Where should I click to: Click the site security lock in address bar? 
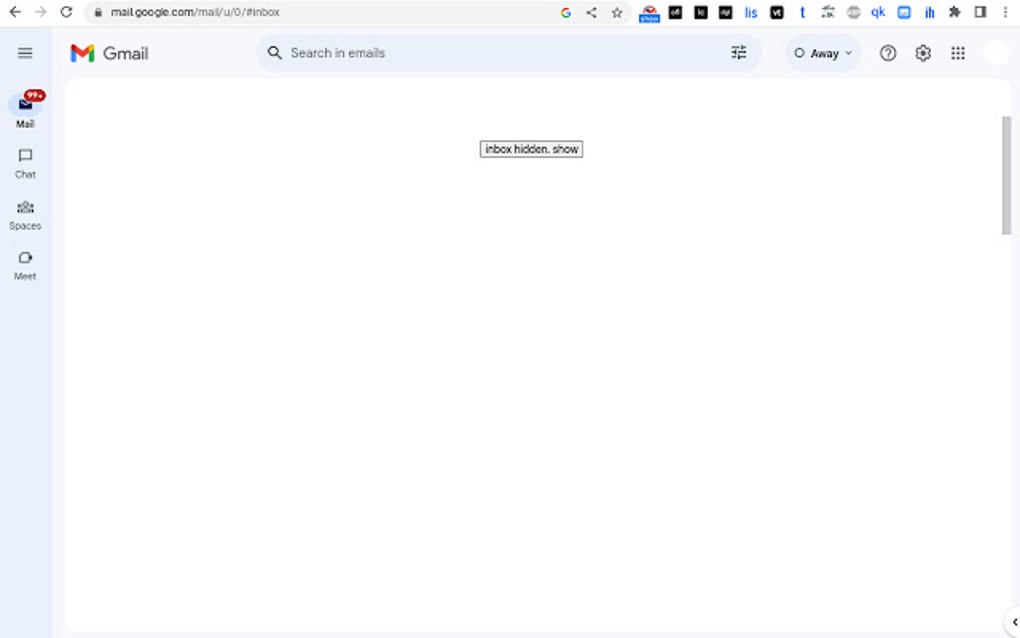point(97,12)
